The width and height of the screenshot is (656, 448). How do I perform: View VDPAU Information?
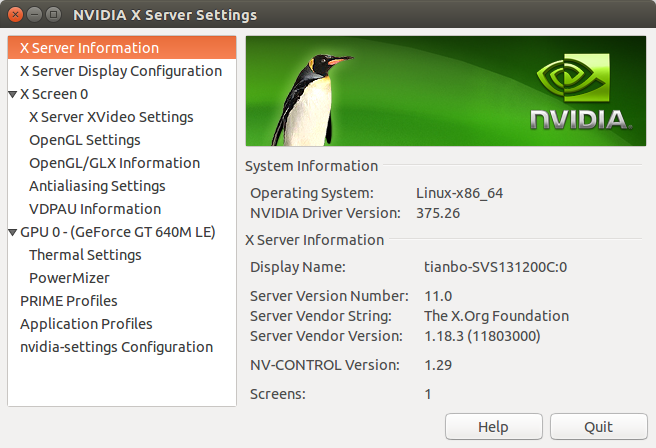122,209
